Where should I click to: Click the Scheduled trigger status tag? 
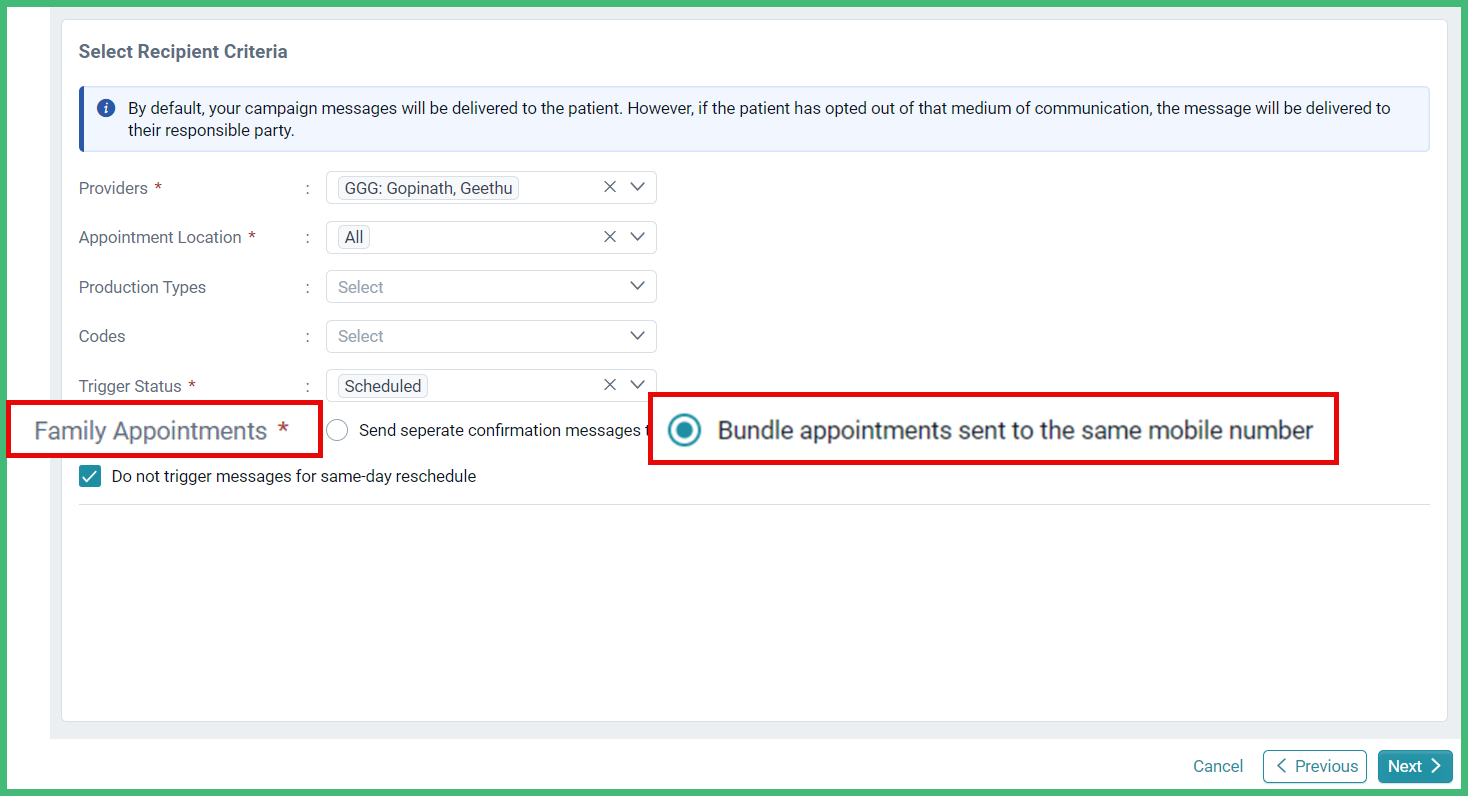(x=383, y=386)
